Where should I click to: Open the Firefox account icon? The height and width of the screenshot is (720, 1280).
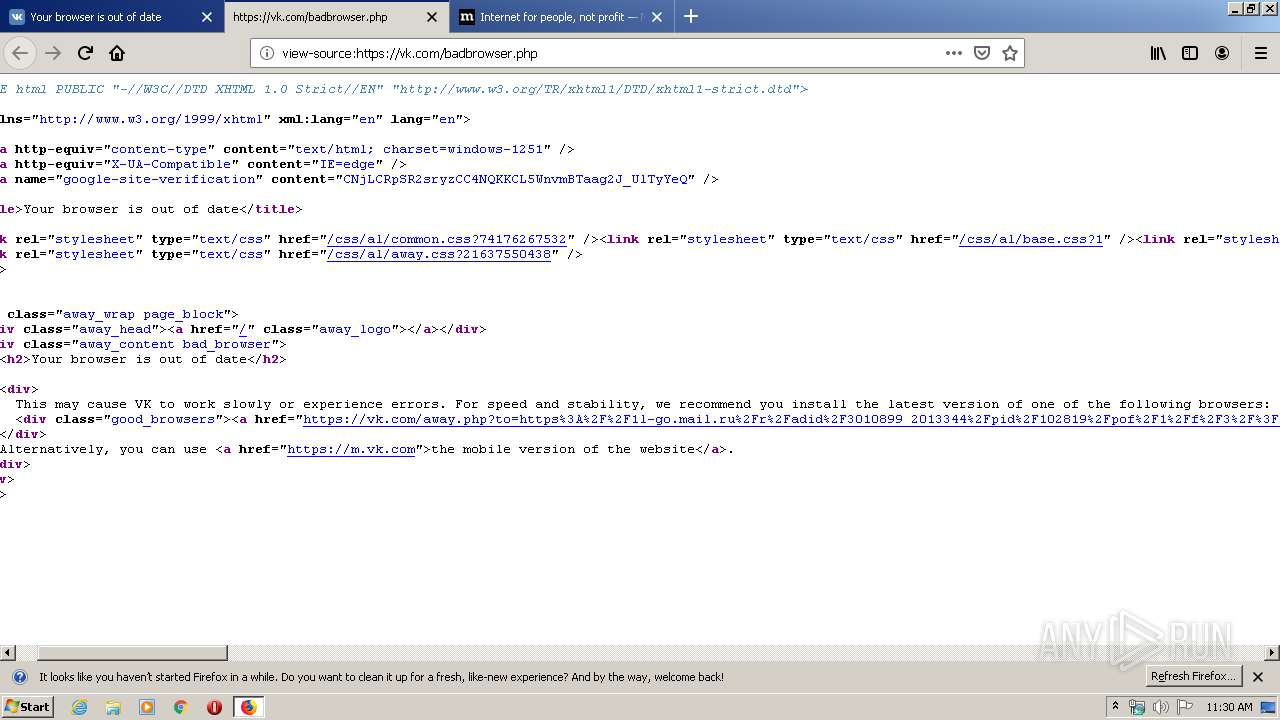(1222, 53)
